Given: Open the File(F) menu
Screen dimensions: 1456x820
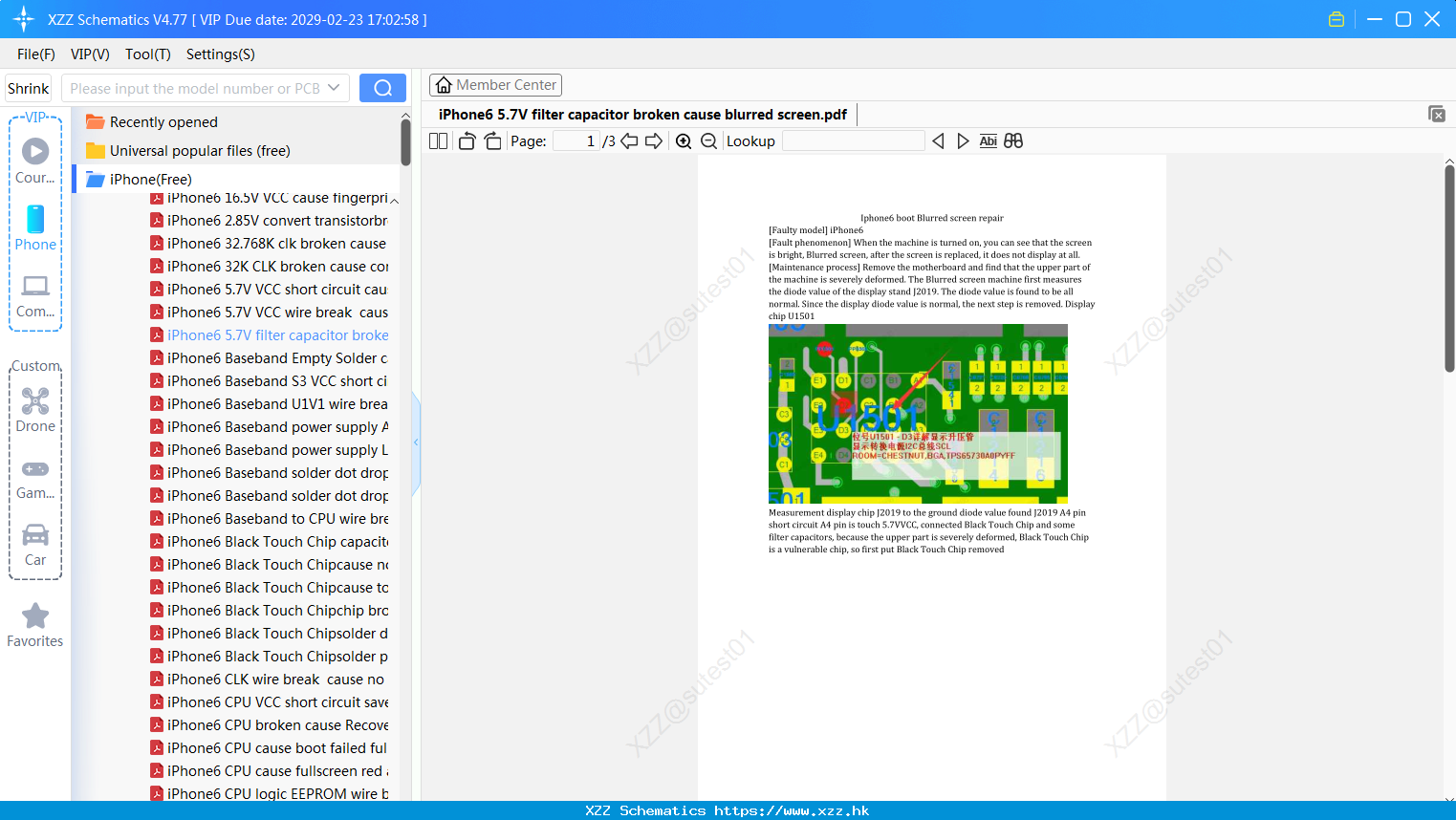Looking at the screenshot, I should [x=36, y=54].
